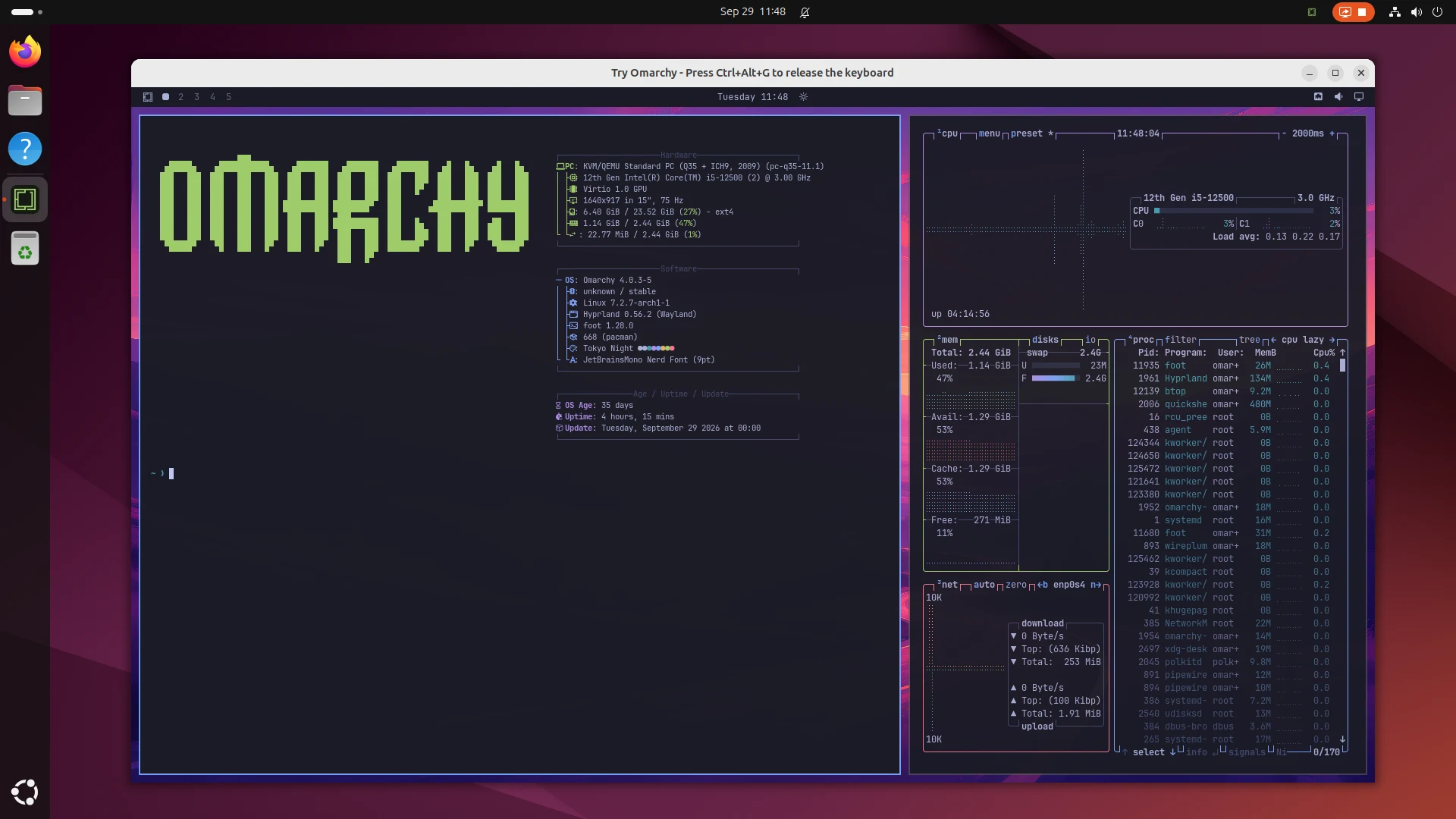Viewport: 1456px width, 819px height.
Task: Increase btop update interval with plus
Action: (x=1332, y=133)
